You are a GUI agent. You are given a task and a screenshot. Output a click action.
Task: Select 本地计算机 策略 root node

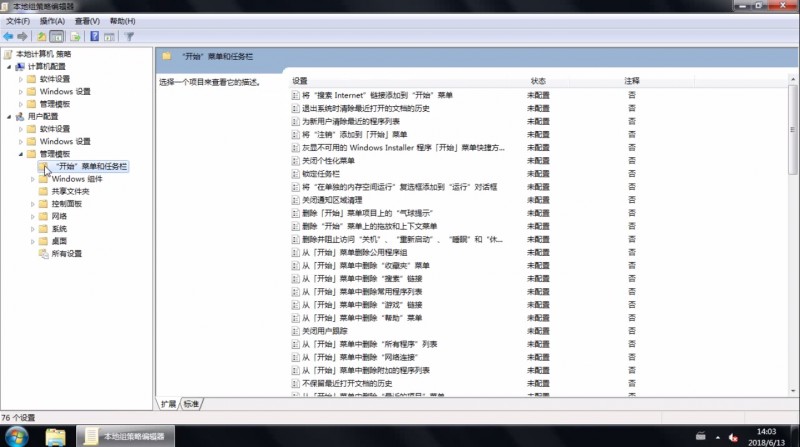(43, 54)
